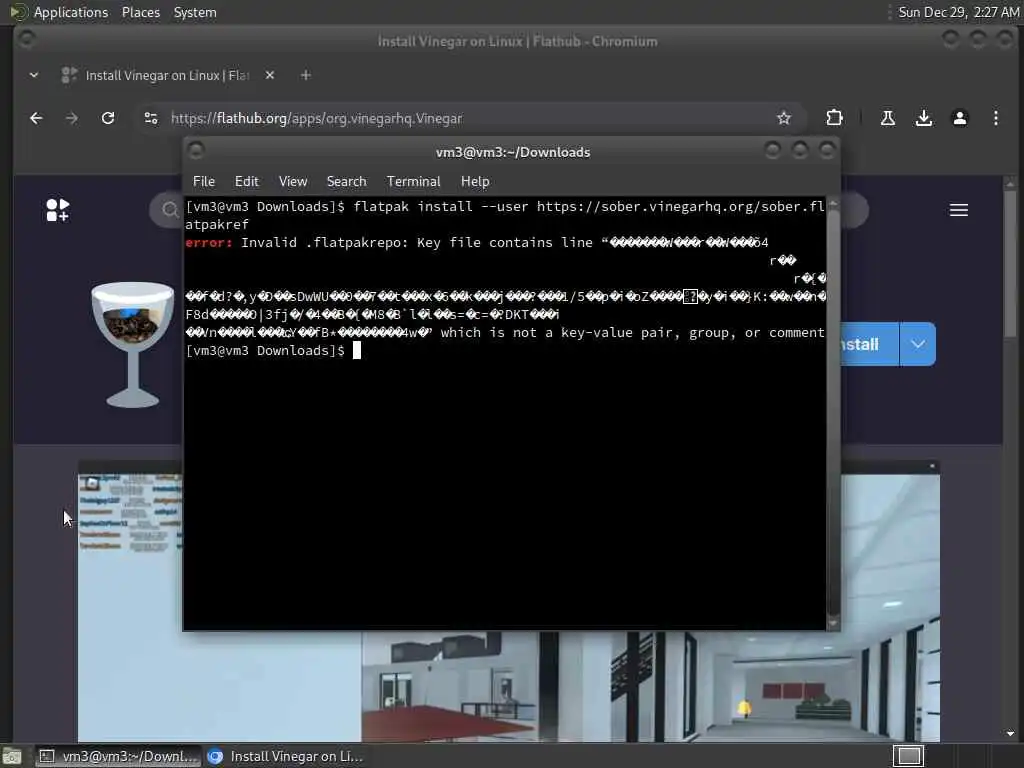Switch to the terminal window in the taskbar
Image resolution: width=1024 pixels, height=768 pixels.
coord(117,756)
